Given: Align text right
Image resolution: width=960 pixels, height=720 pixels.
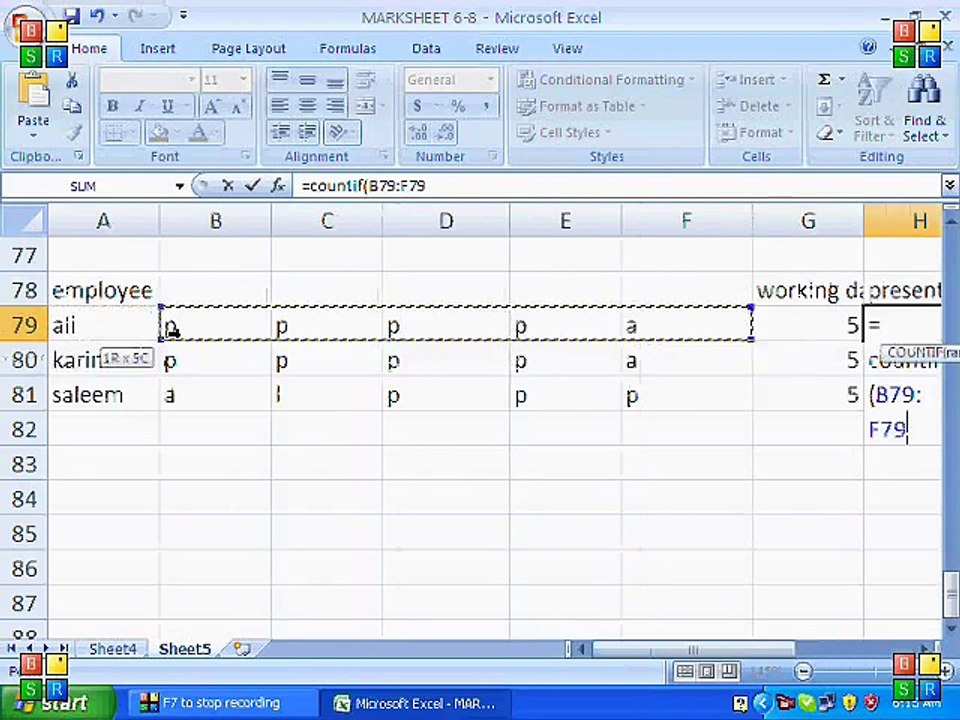Looking at the screenshot, I should coord(335,106).
